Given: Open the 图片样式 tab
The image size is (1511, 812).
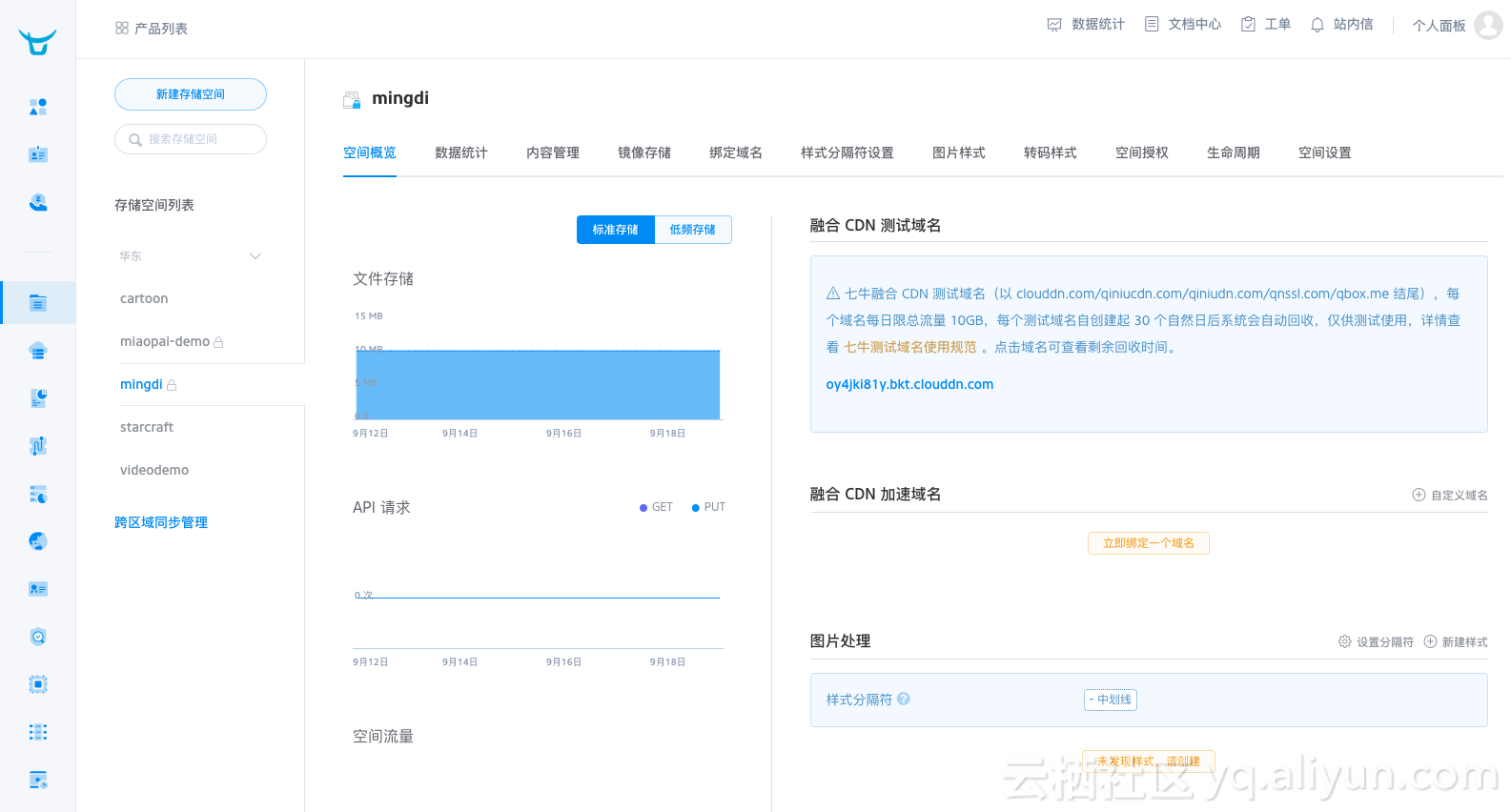Looking at the screenshot, I should tap(959, 152).
